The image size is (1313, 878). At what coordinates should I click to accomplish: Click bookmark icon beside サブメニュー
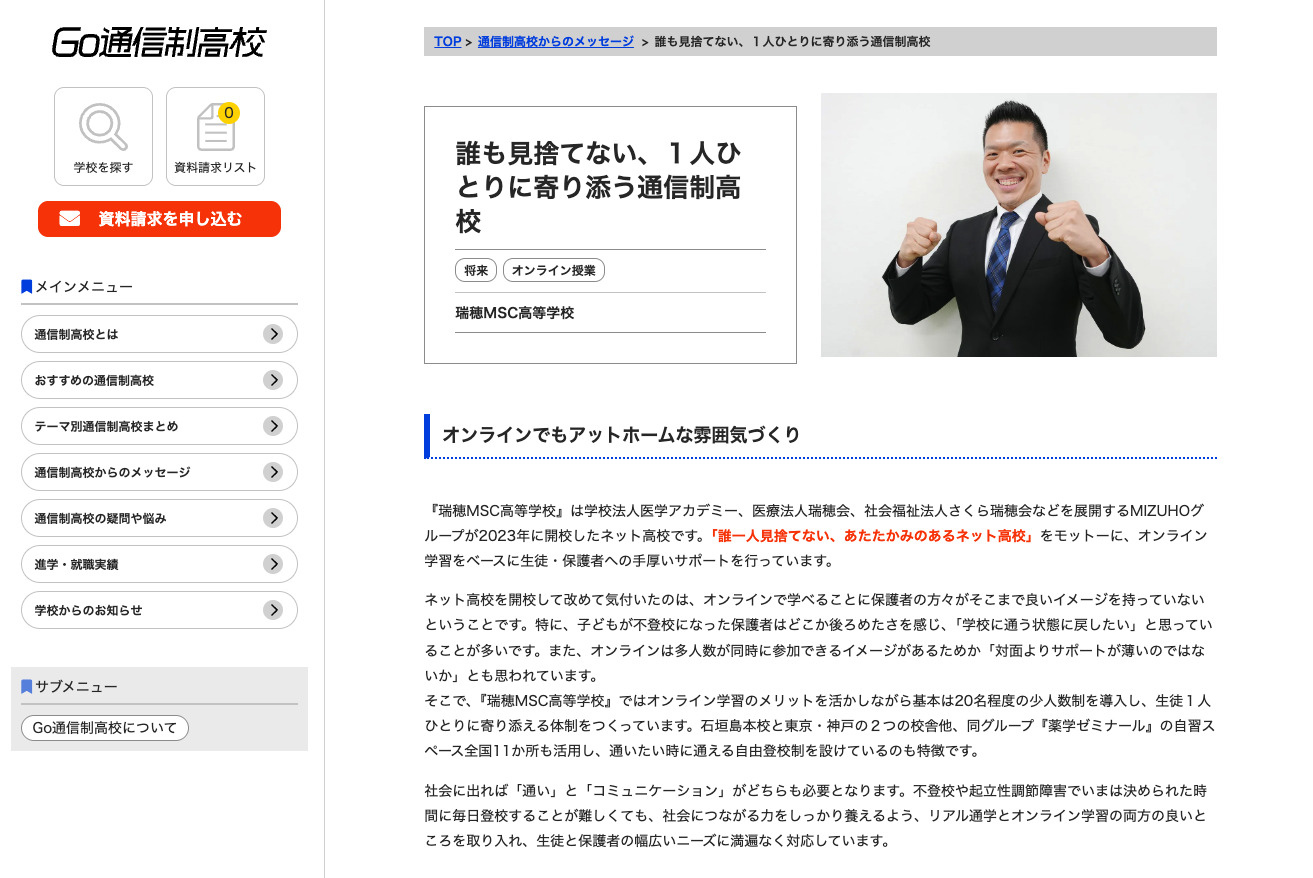pyautogui.click(x=27, y=687)
